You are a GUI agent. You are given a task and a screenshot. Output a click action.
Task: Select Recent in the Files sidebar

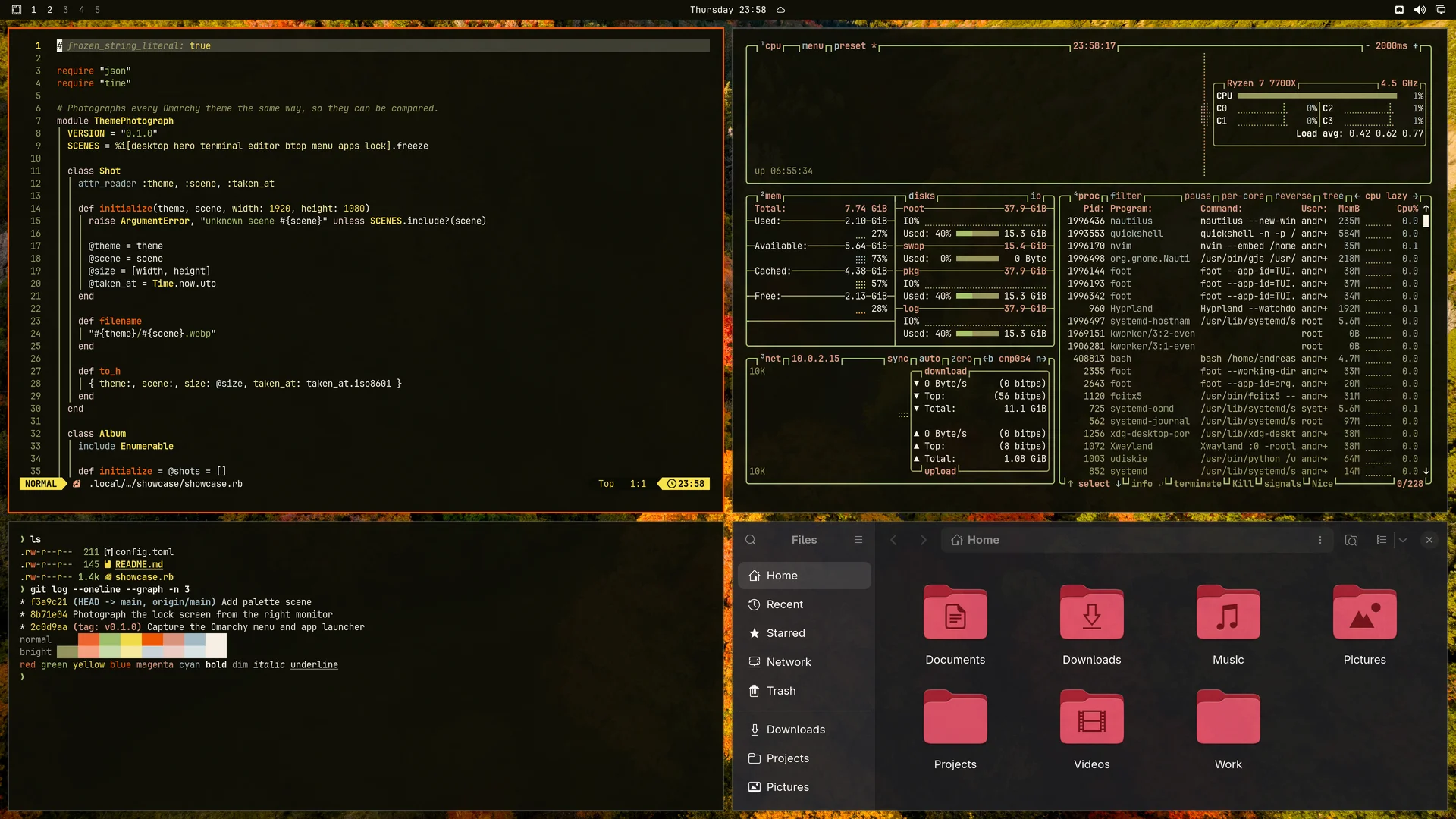pyautogui.click(x=805, y=604)
